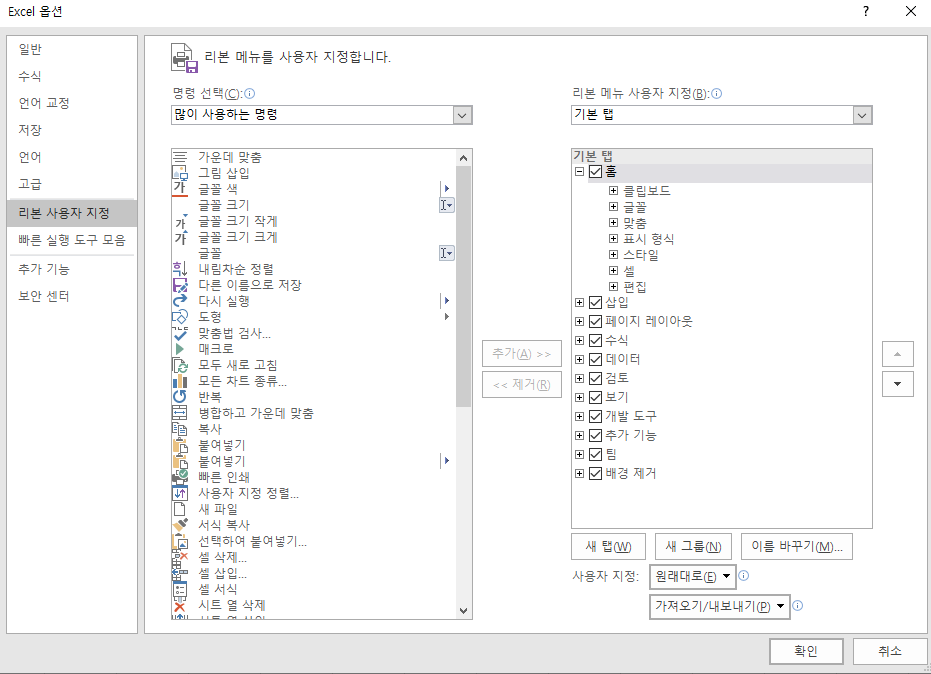Select the 시트 열 삭제 icon

click(x=180, y=605)
